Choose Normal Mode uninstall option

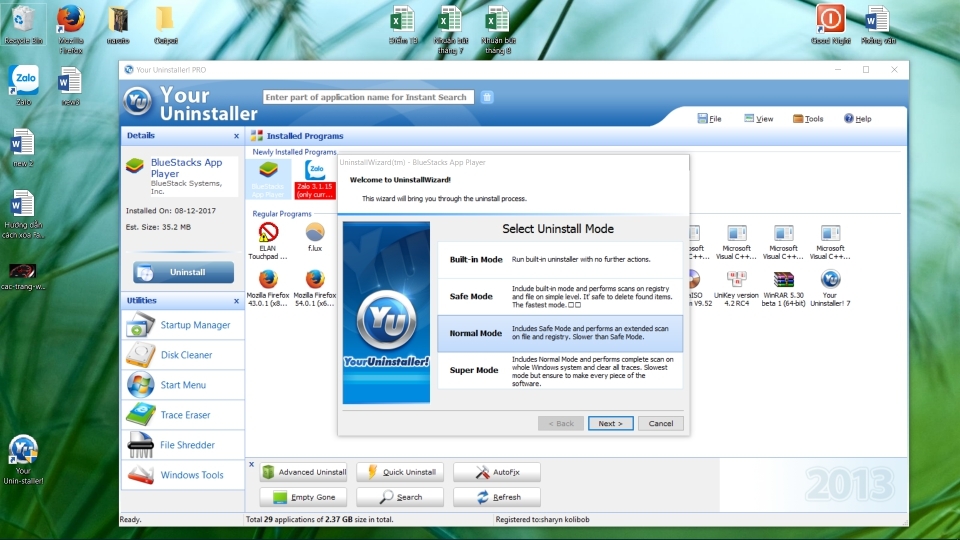[560, 333]
